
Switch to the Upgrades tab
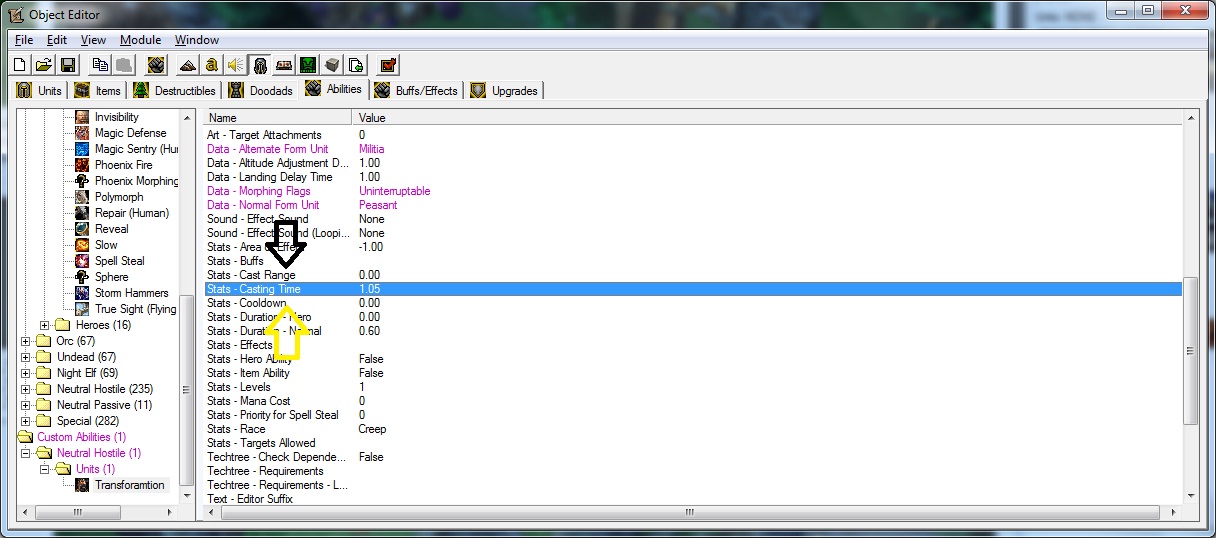coord(504,90)
